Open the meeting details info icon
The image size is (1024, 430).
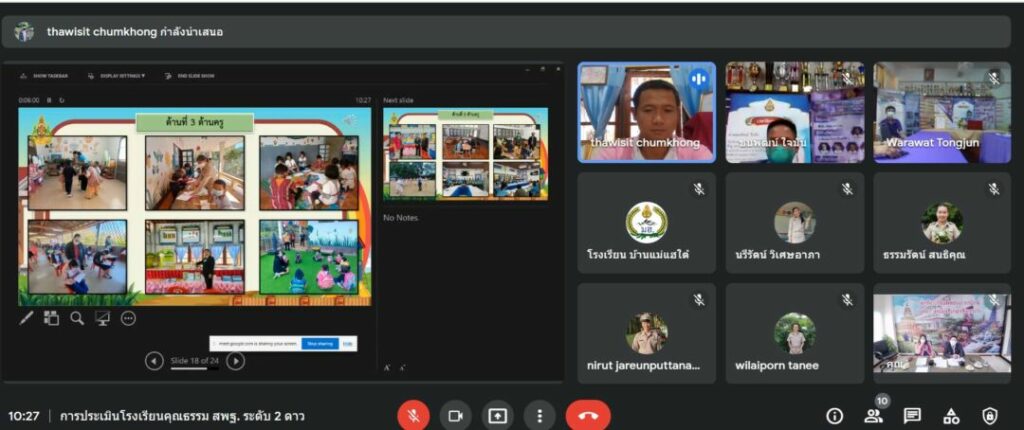834,415
